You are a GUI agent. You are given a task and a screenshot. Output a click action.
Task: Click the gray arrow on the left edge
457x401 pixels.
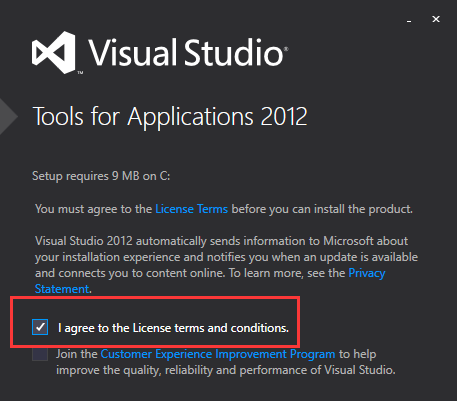pyautogui.click(x=9, y=116)
